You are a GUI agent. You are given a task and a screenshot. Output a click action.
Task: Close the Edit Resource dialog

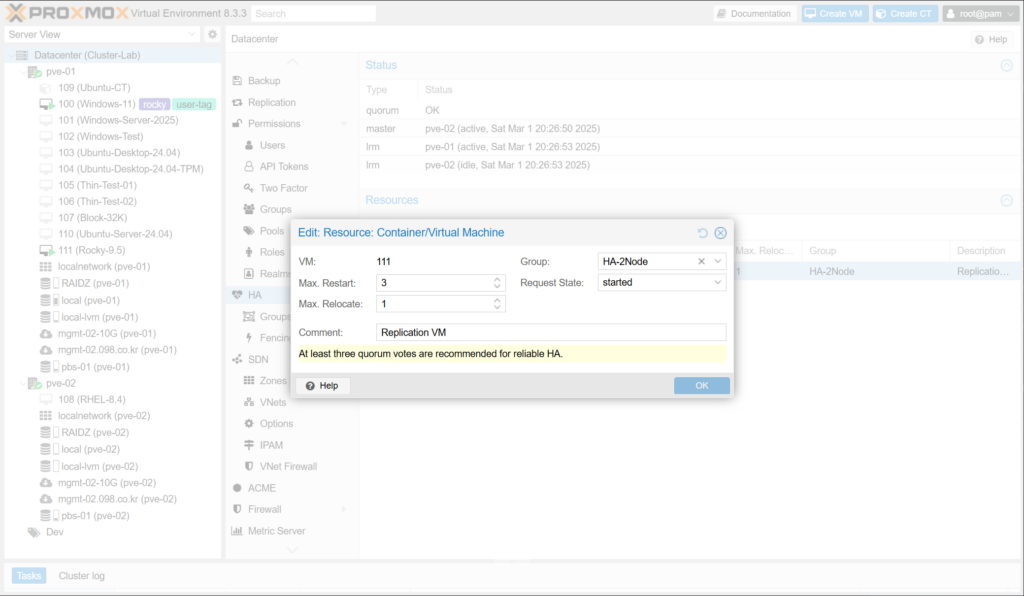click(719, 233)
